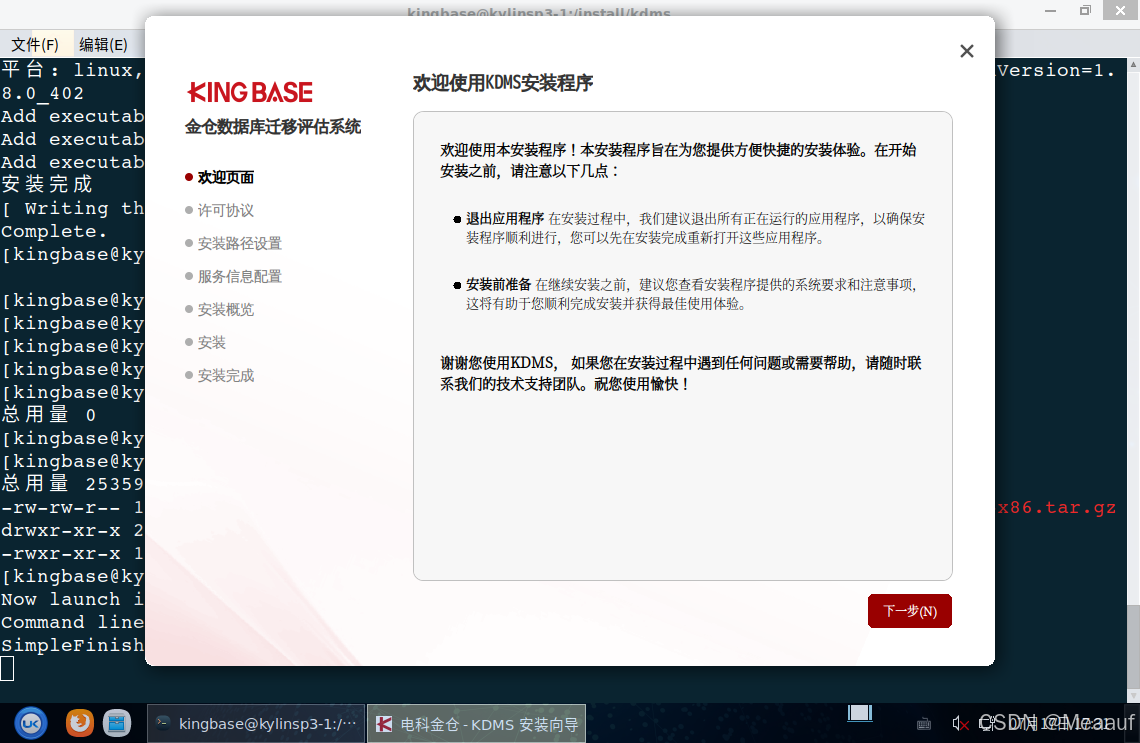Screen dimensions: 1140x743
Task: Open the UKUI start menu icon
Action: pos(31,723)
